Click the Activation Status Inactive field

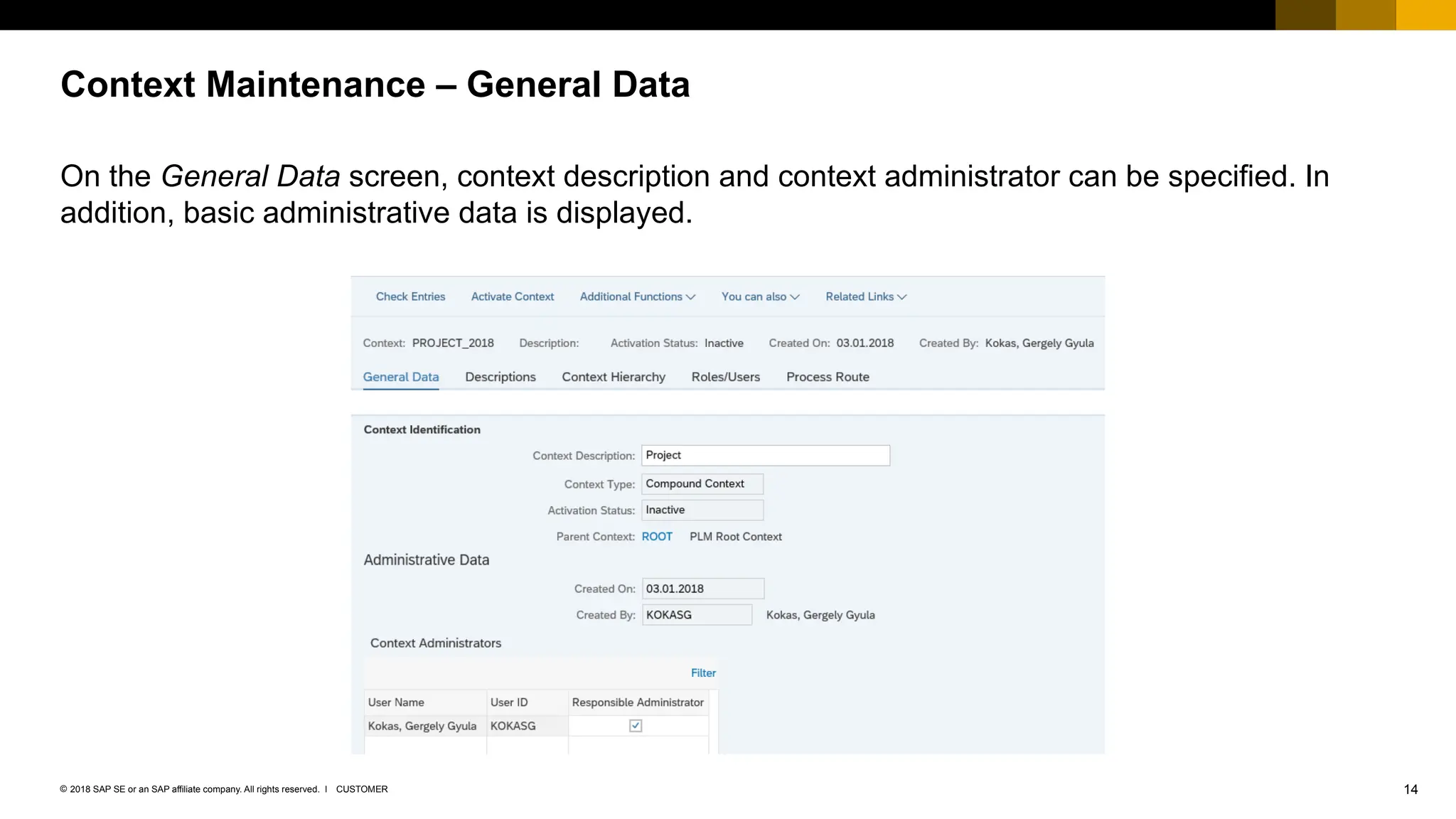tap(702, 510)
